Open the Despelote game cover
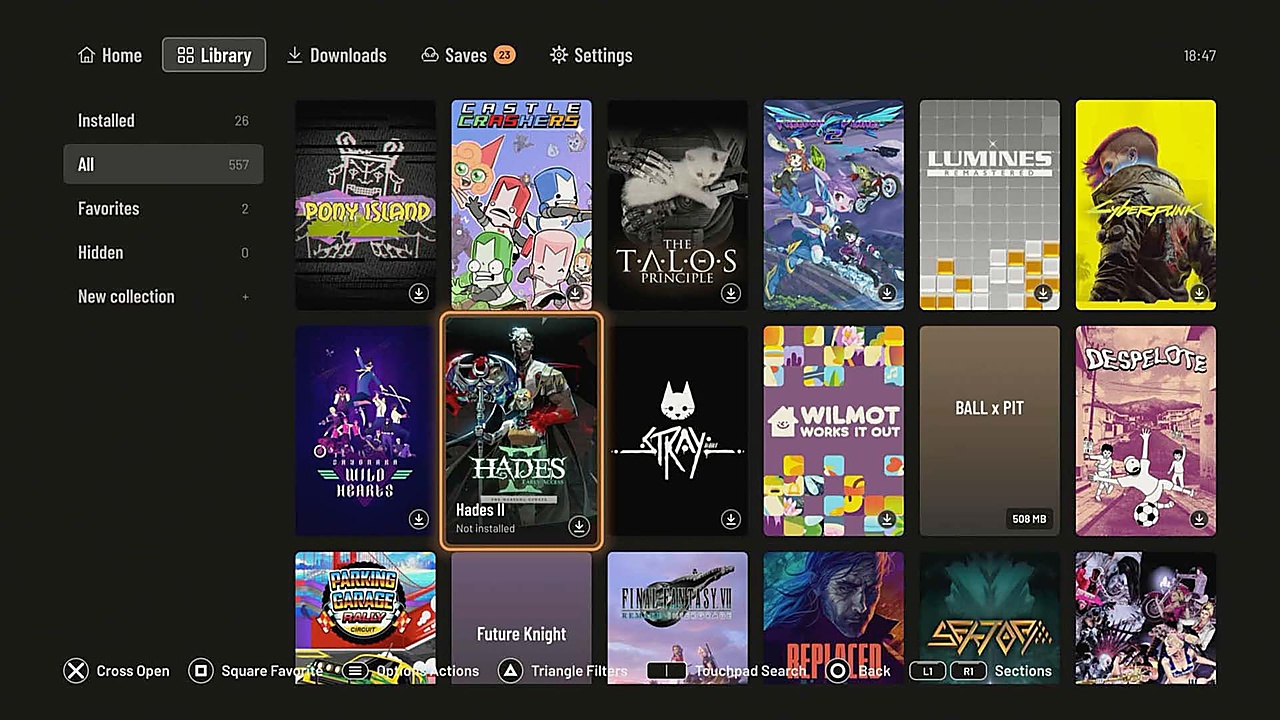Viewport: 1280px width, 720px height. 1145,431
